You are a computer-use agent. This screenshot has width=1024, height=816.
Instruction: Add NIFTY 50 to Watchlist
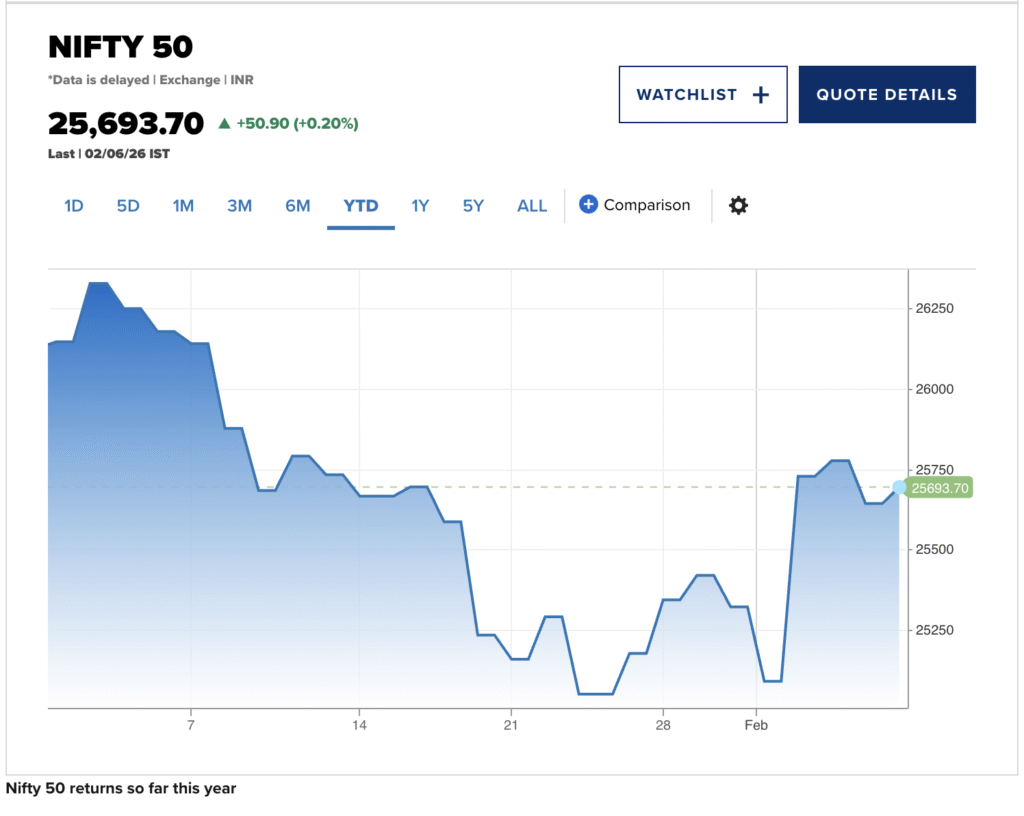pos(702,95)
